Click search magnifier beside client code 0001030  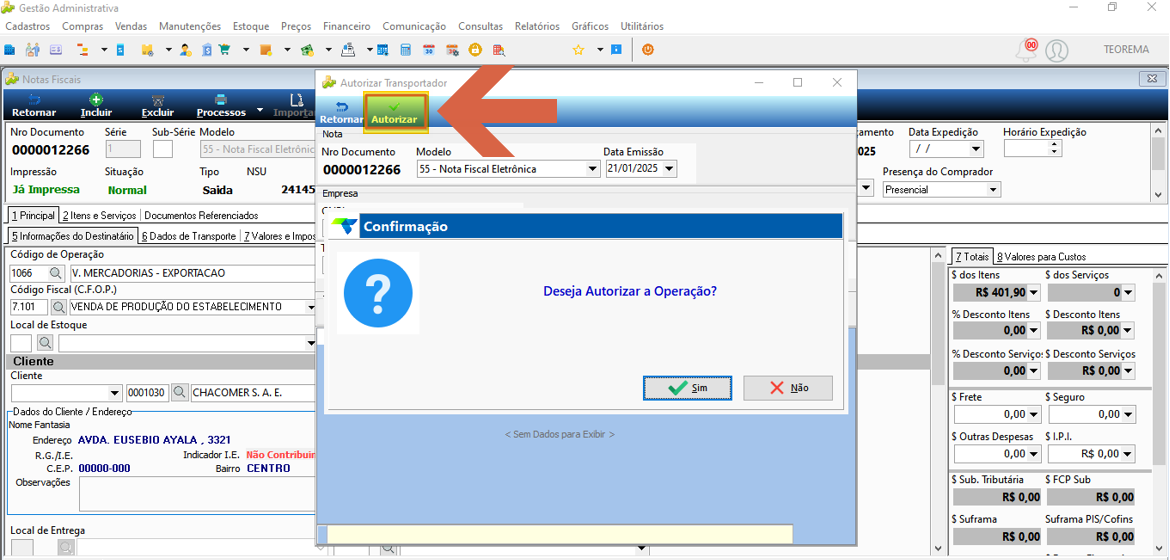(x=179, y=392)
